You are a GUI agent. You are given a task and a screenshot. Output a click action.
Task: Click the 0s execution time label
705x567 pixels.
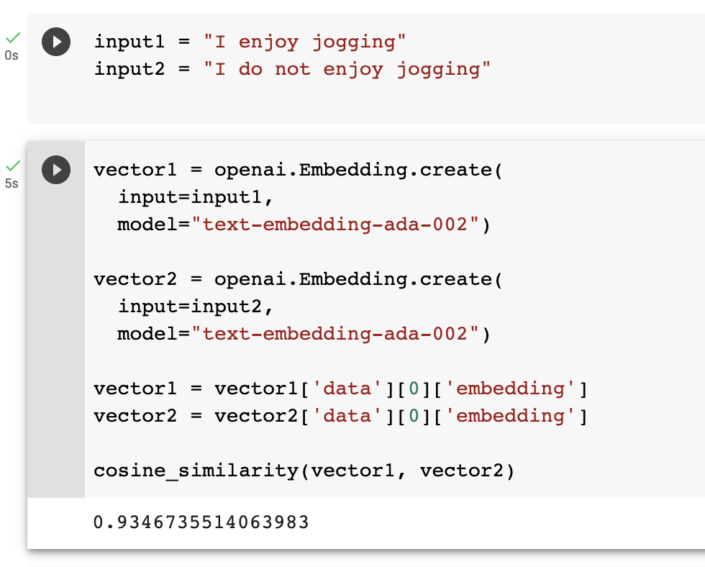12,56
